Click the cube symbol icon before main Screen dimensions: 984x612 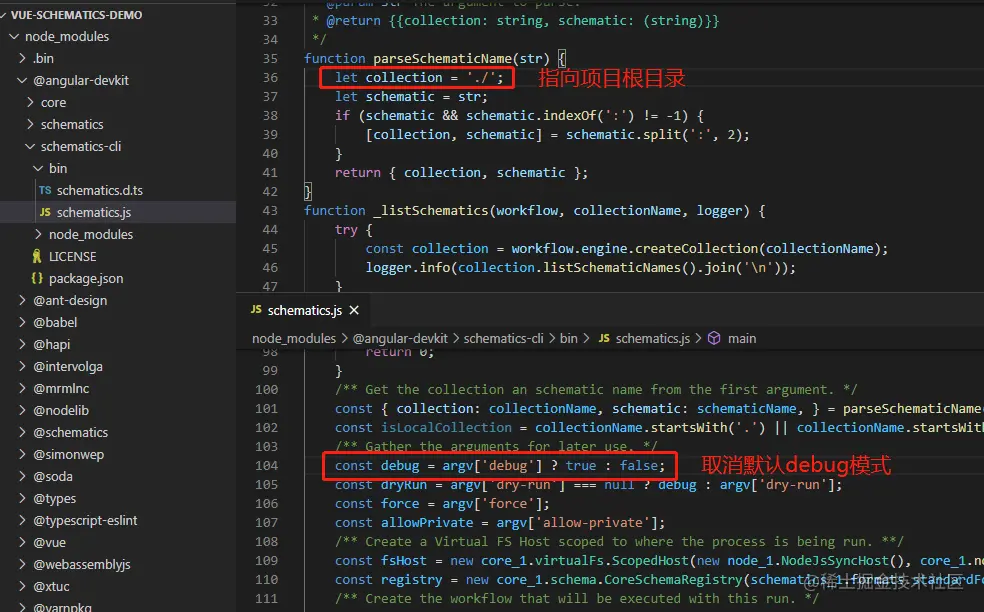(714, 338)
